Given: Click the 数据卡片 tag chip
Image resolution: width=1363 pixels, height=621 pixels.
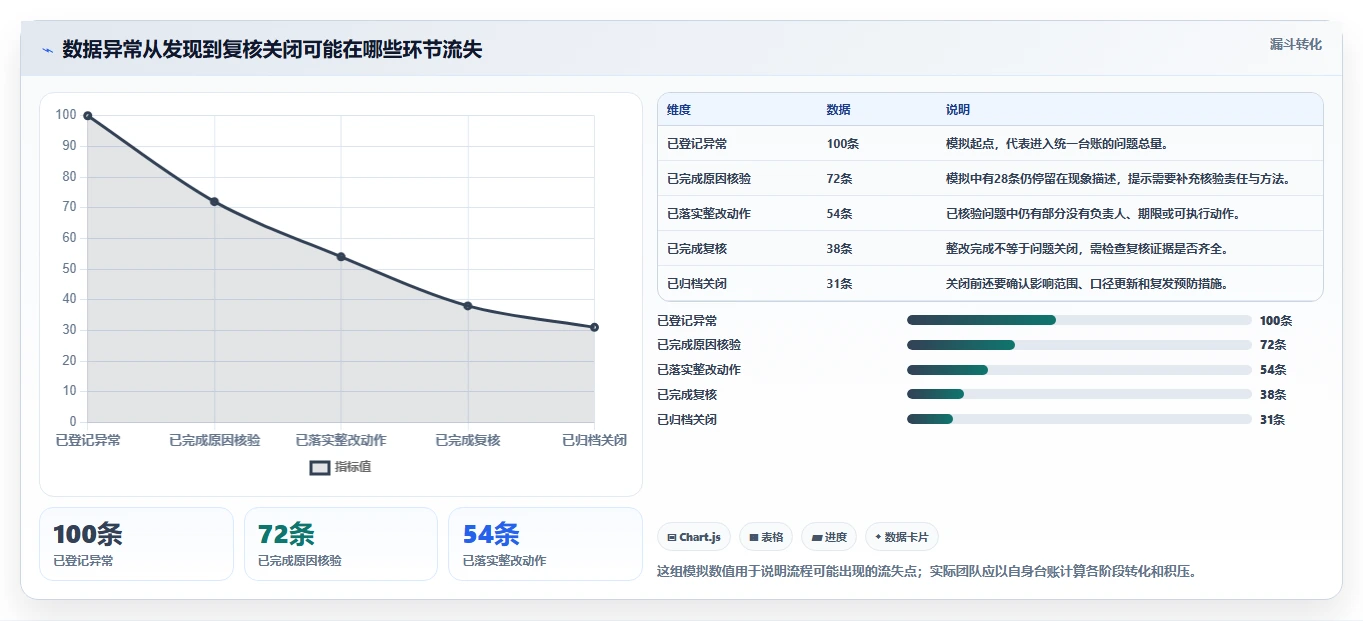Looking at the screenshot, I should pos(902,537).
